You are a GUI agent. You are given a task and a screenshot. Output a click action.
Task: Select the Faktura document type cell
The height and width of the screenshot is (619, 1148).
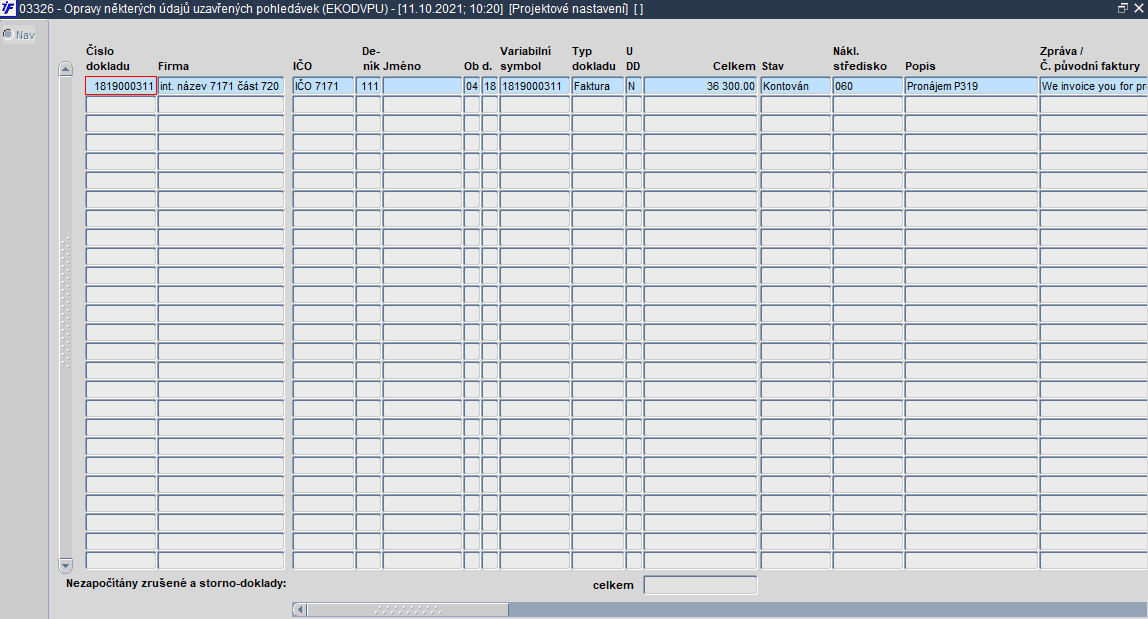tap(597, 86)
